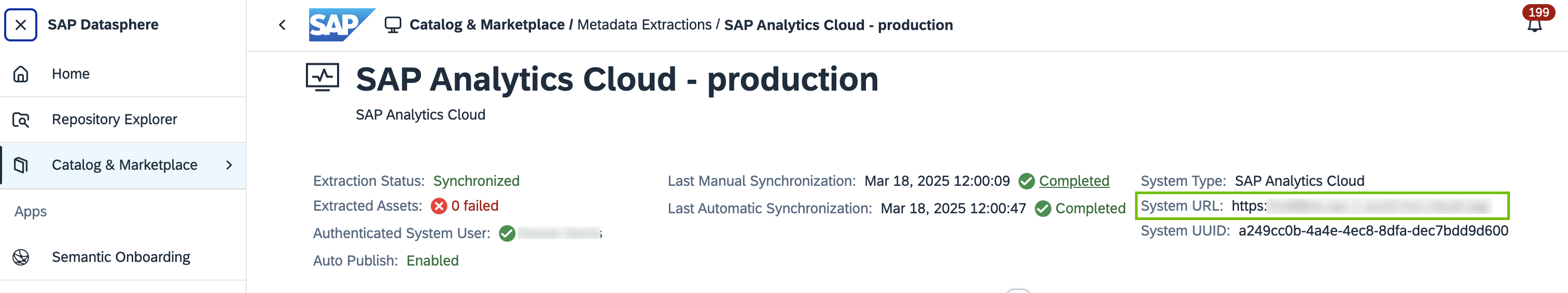Screen dimensions: 1568x293
Task: Close the side navigation panel
Action: point(21,25)
